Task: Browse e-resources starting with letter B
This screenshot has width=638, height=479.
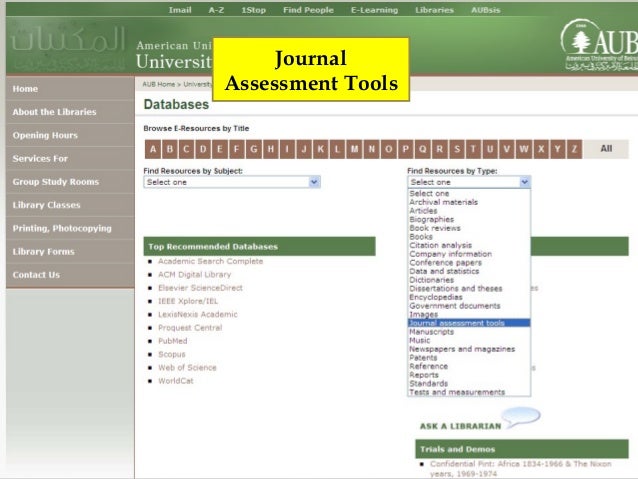Action: [170, 149]
